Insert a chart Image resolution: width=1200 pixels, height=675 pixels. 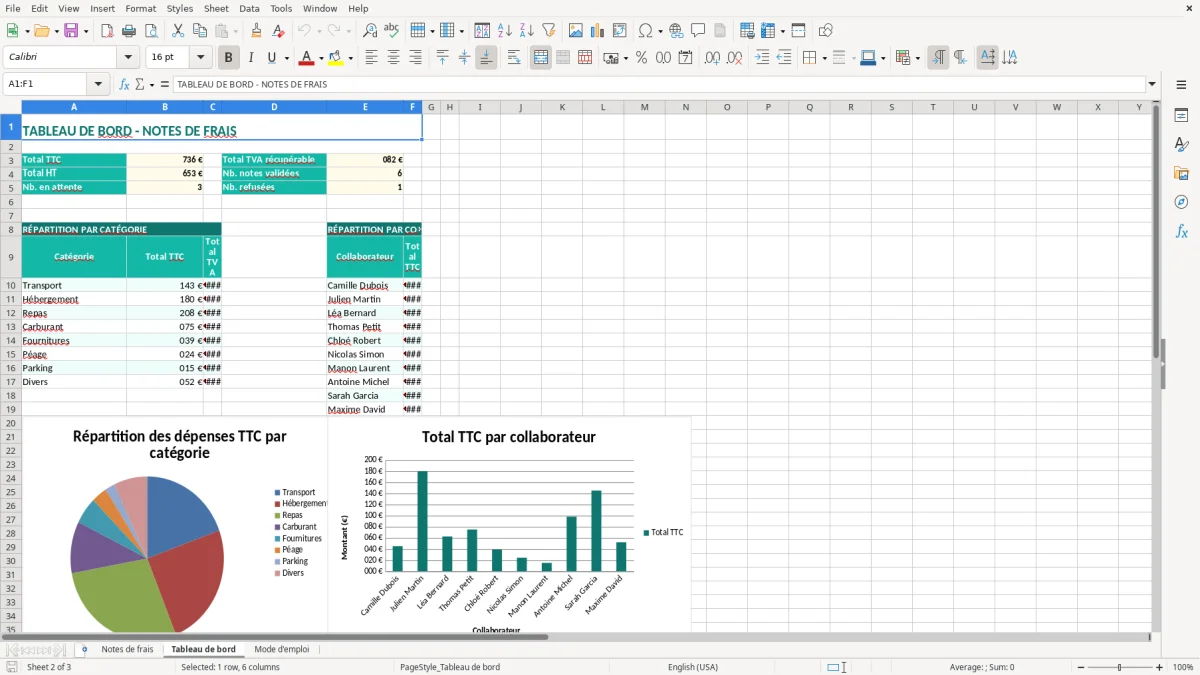click(x=598, y=31)
